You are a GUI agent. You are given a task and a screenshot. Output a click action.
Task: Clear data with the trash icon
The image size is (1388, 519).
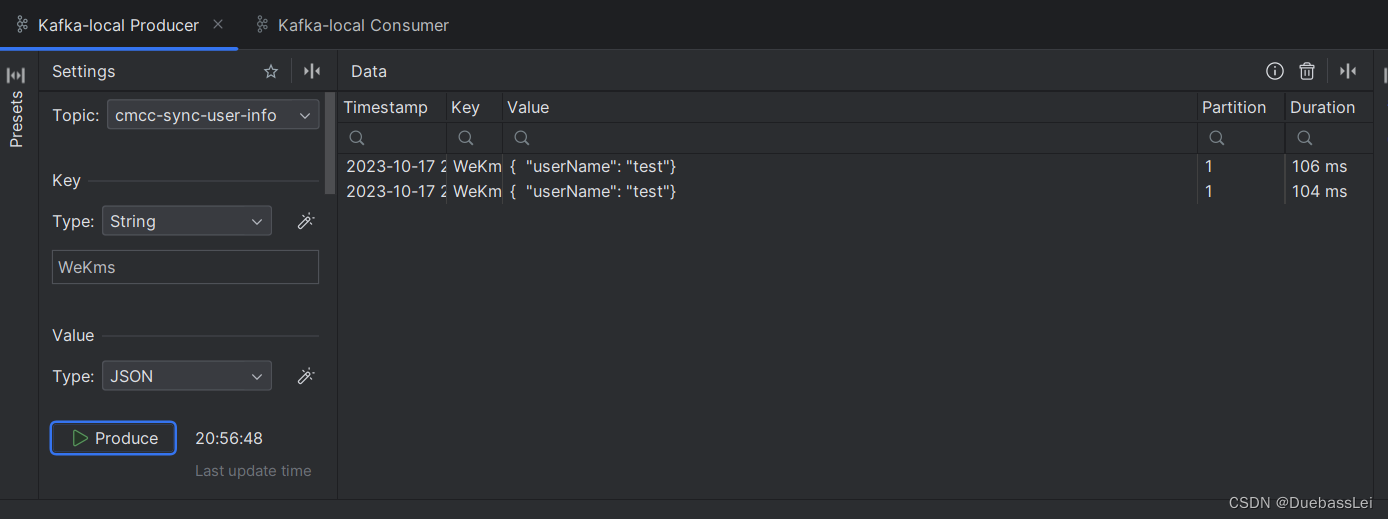pos(1307,71)
